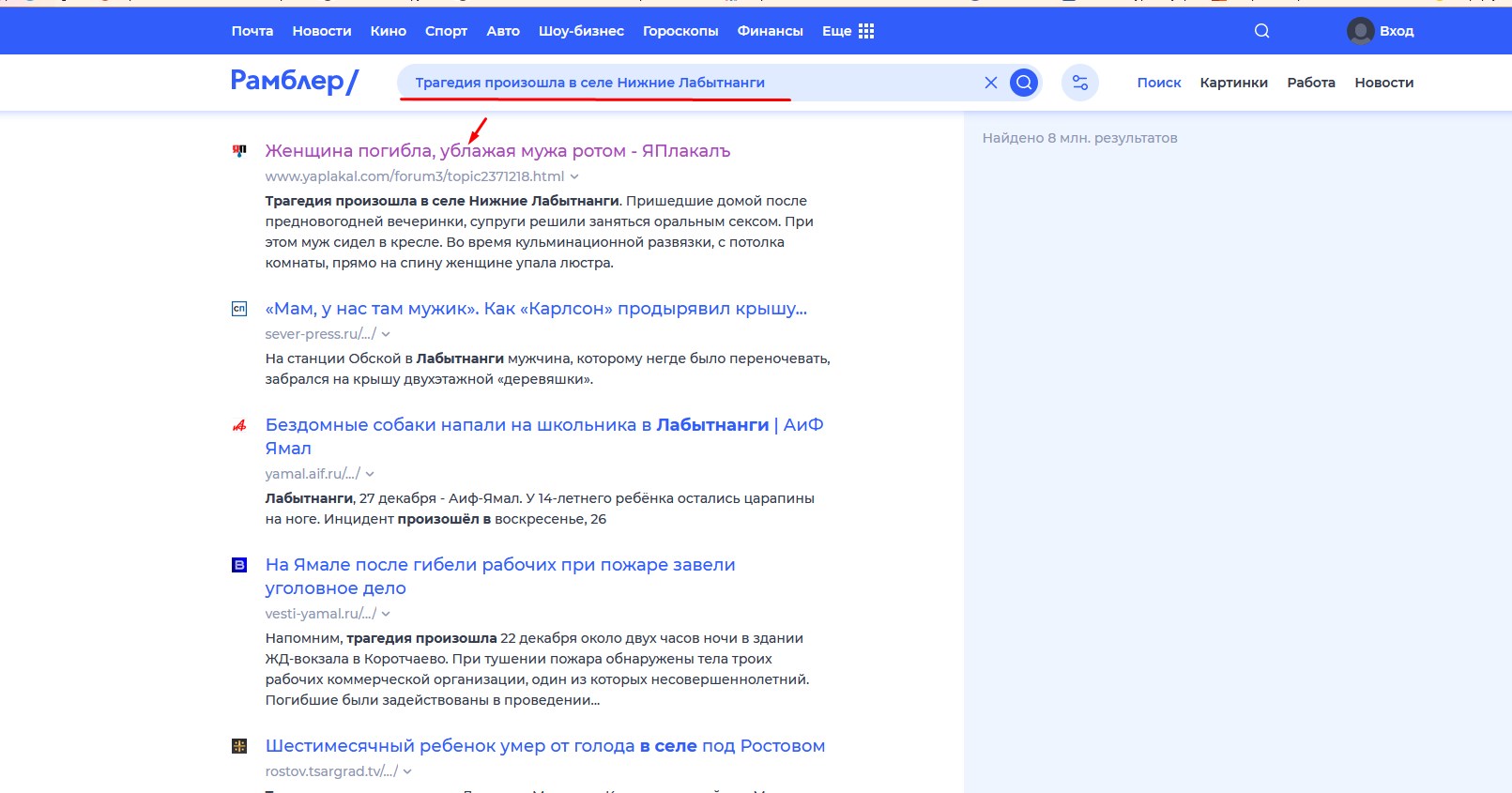Click the vesti-yamal.ru URL text
This screenshot has height=793, width=1512.
pos(320,614)
